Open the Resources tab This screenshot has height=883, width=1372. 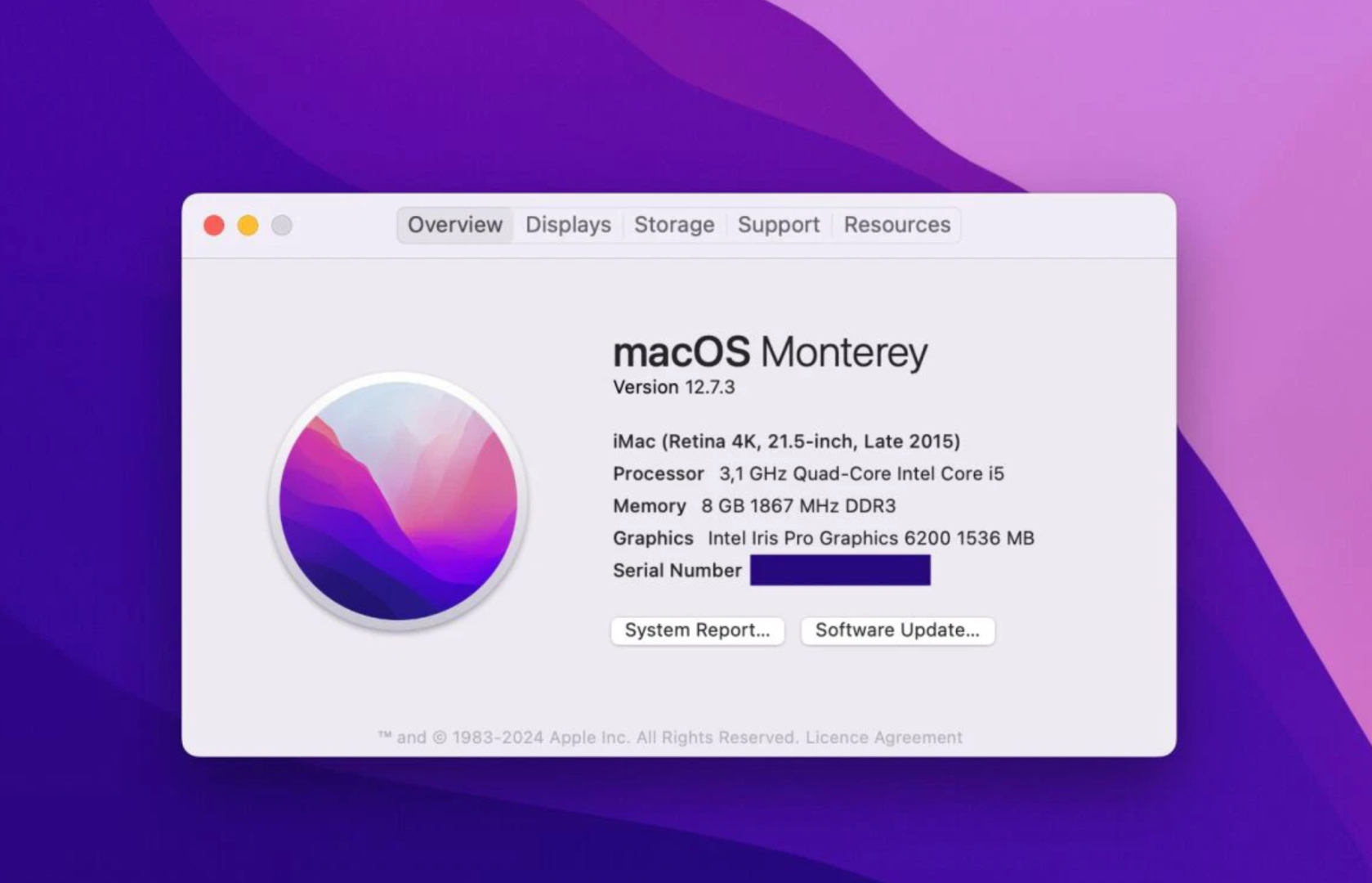(x=897, y=225)
